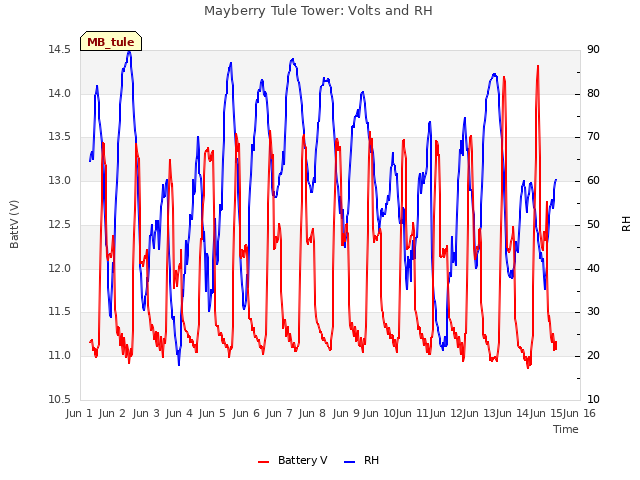Click the 80 RH tick label
Screen dimensions: 640x480
pyautogui.click(x=593, y=93)
